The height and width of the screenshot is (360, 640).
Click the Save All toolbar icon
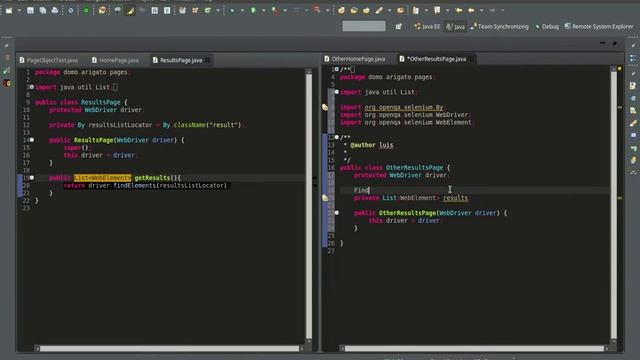tap(43, 10)
